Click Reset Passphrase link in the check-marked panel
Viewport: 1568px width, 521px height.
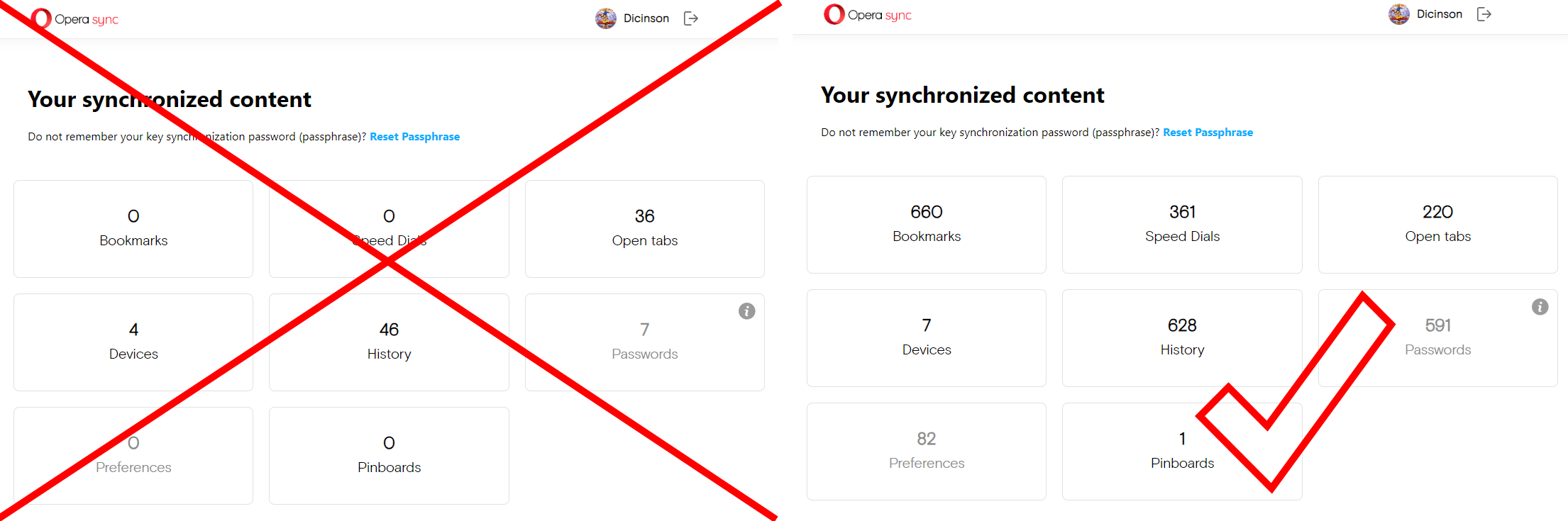pos(1208,133)
